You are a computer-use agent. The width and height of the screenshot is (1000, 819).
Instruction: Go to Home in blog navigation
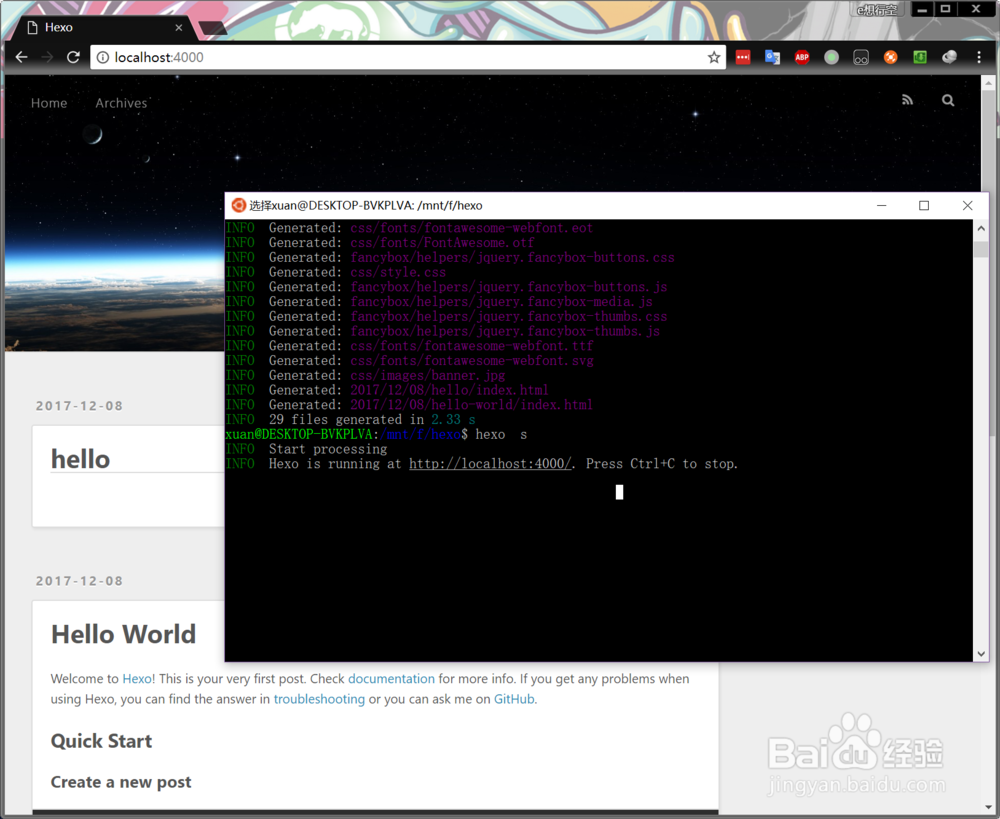coord(49,103)
